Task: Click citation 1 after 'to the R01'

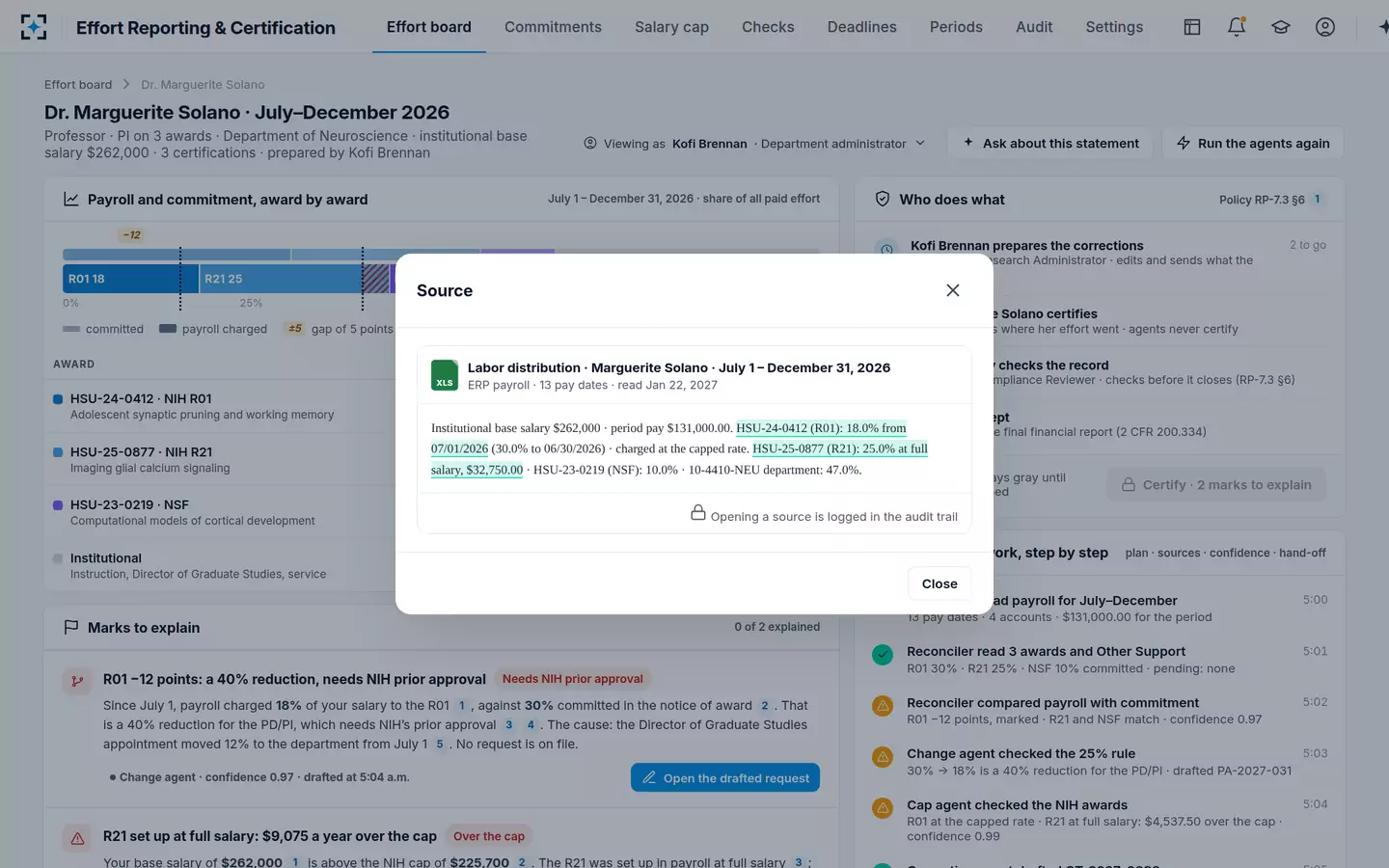Action: click(461, 706)
